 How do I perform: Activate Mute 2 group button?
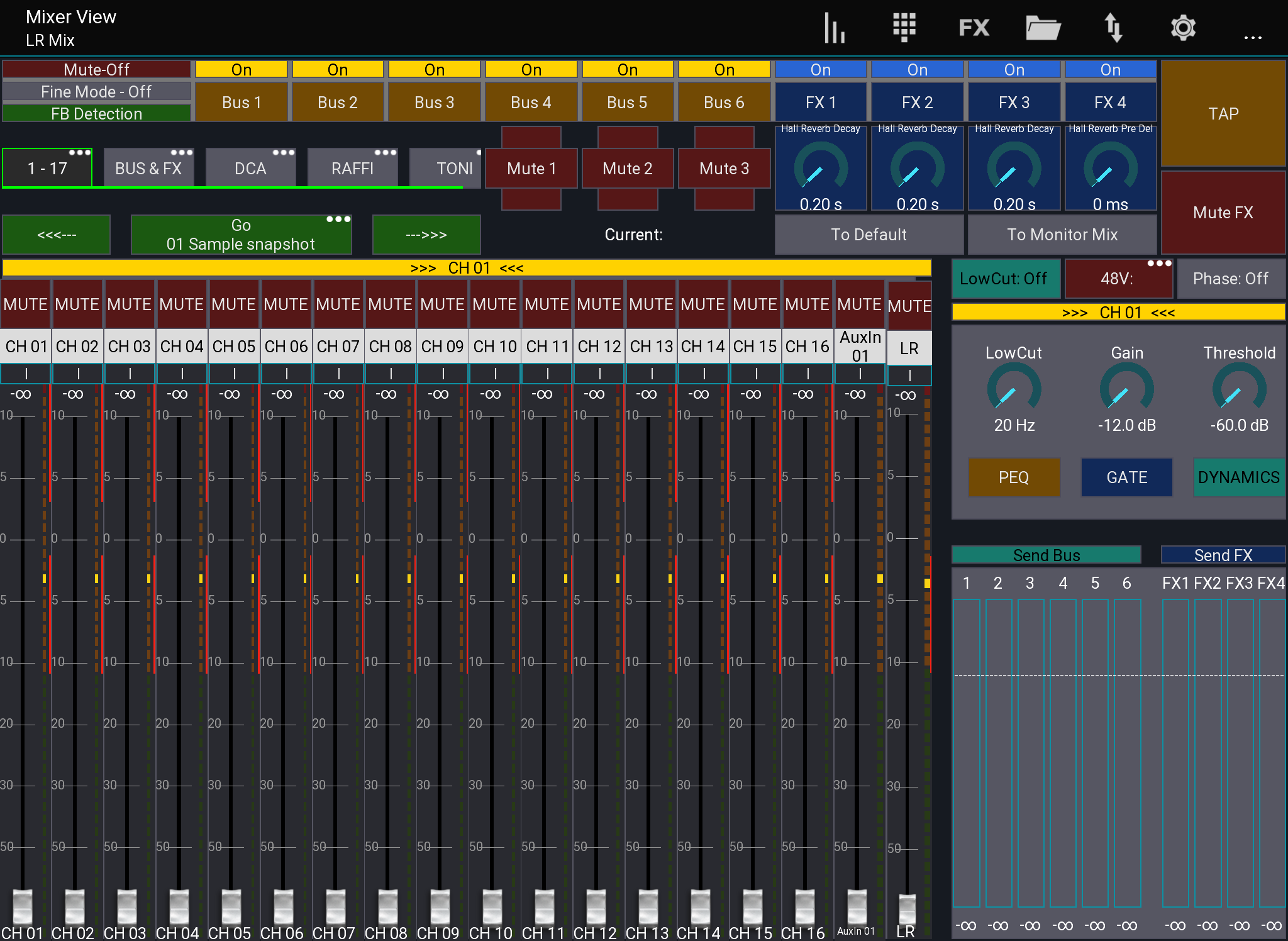point(628,168)
